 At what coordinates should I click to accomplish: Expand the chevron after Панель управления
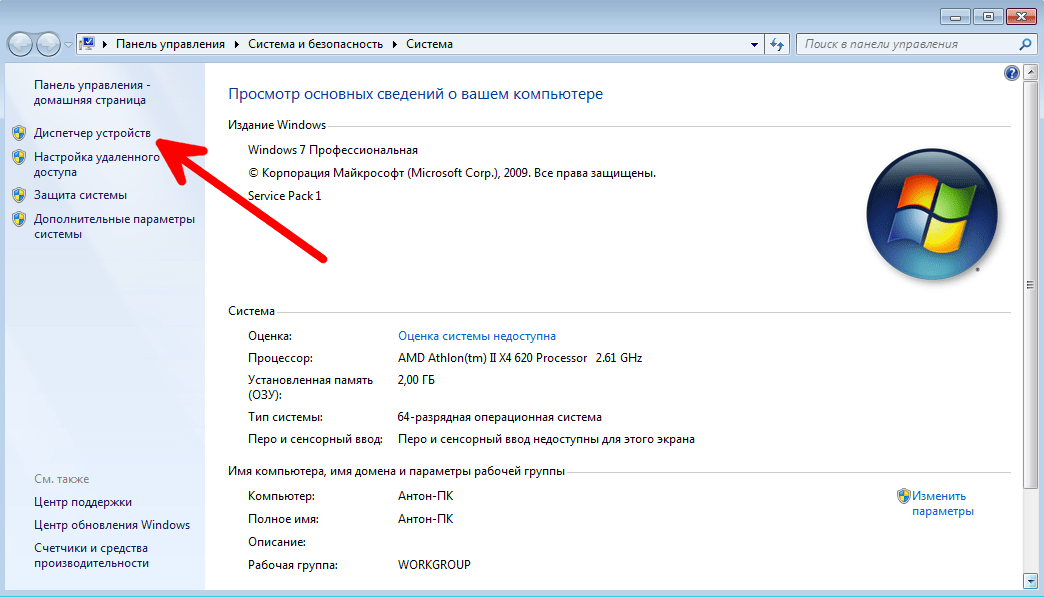(x=236, y=45)
